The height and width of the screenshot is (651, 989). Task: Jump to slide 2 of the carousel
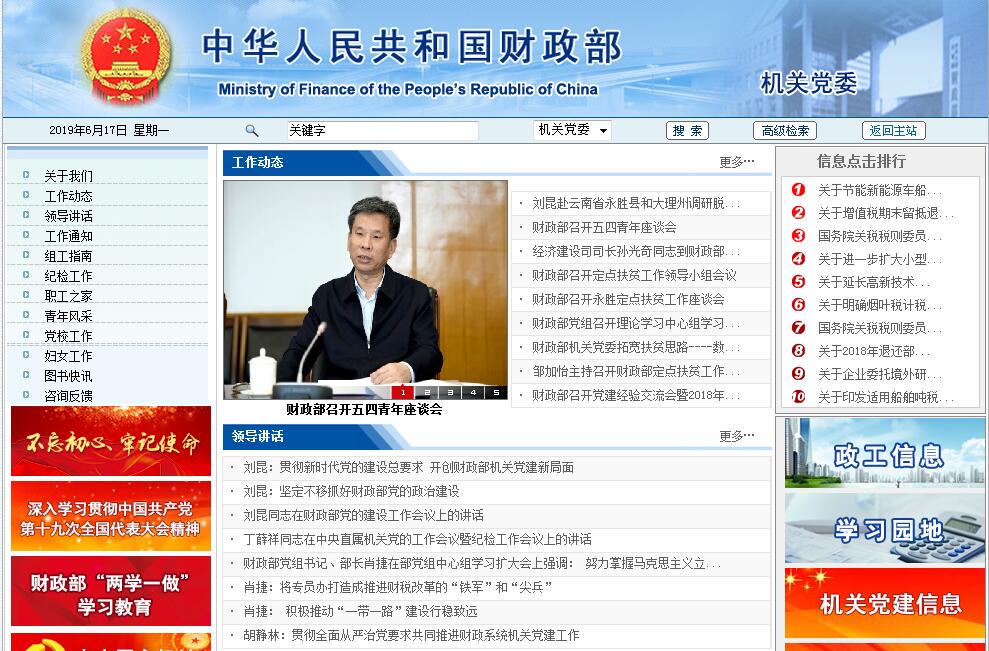[x=426, y=393]
